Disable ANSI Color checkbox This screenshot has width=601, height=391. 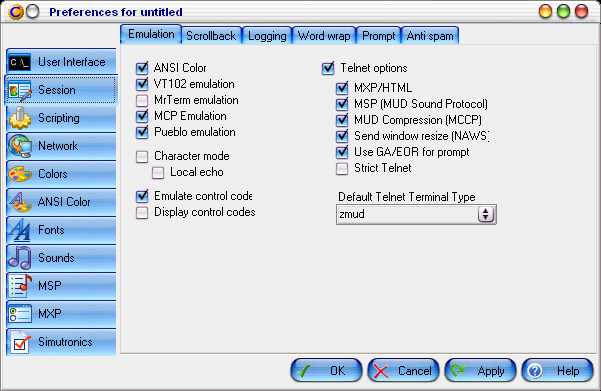tap(142, 68)
